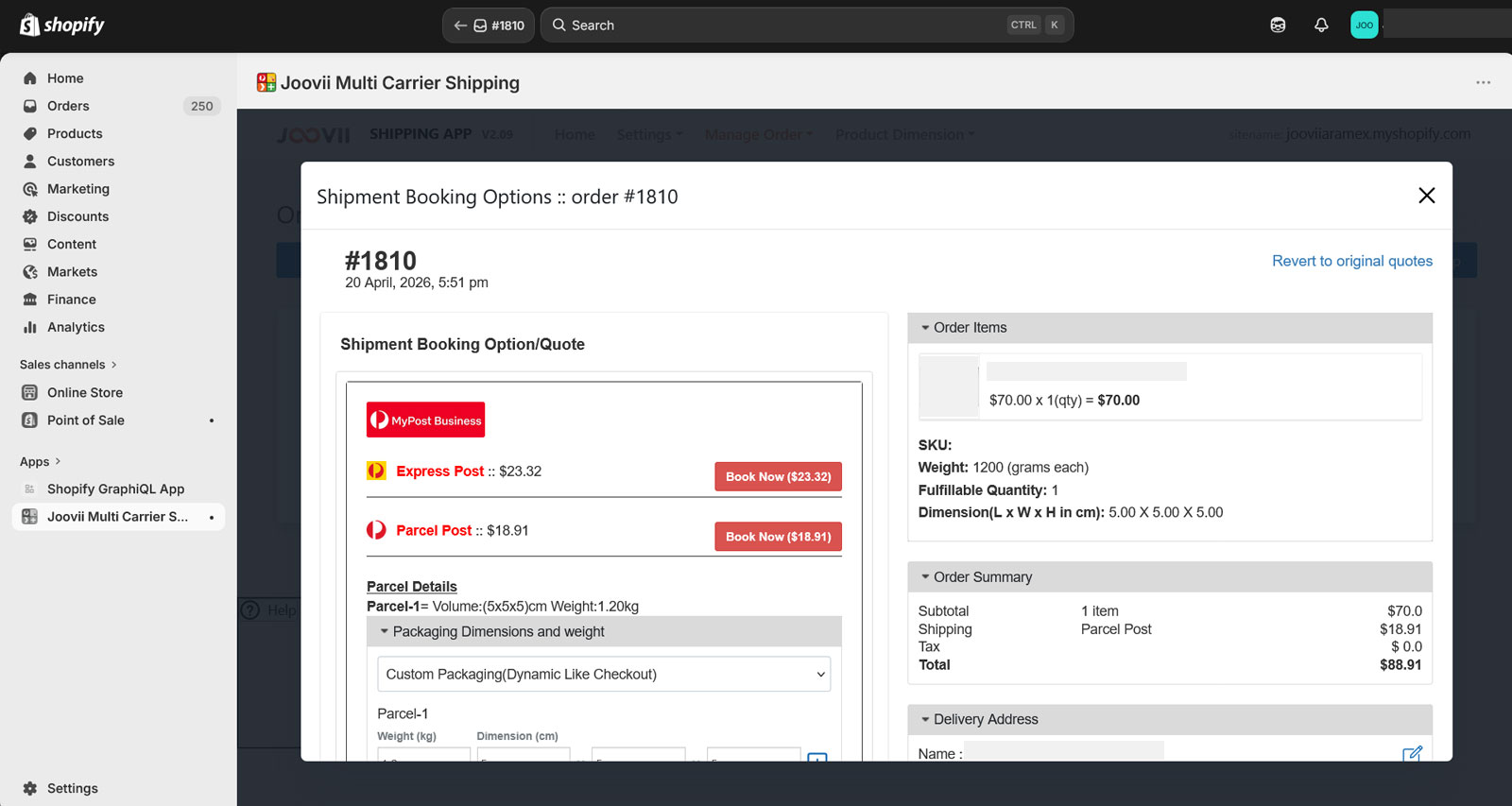
Task: Book Express Post for $23.32
Action: point(778,477)
